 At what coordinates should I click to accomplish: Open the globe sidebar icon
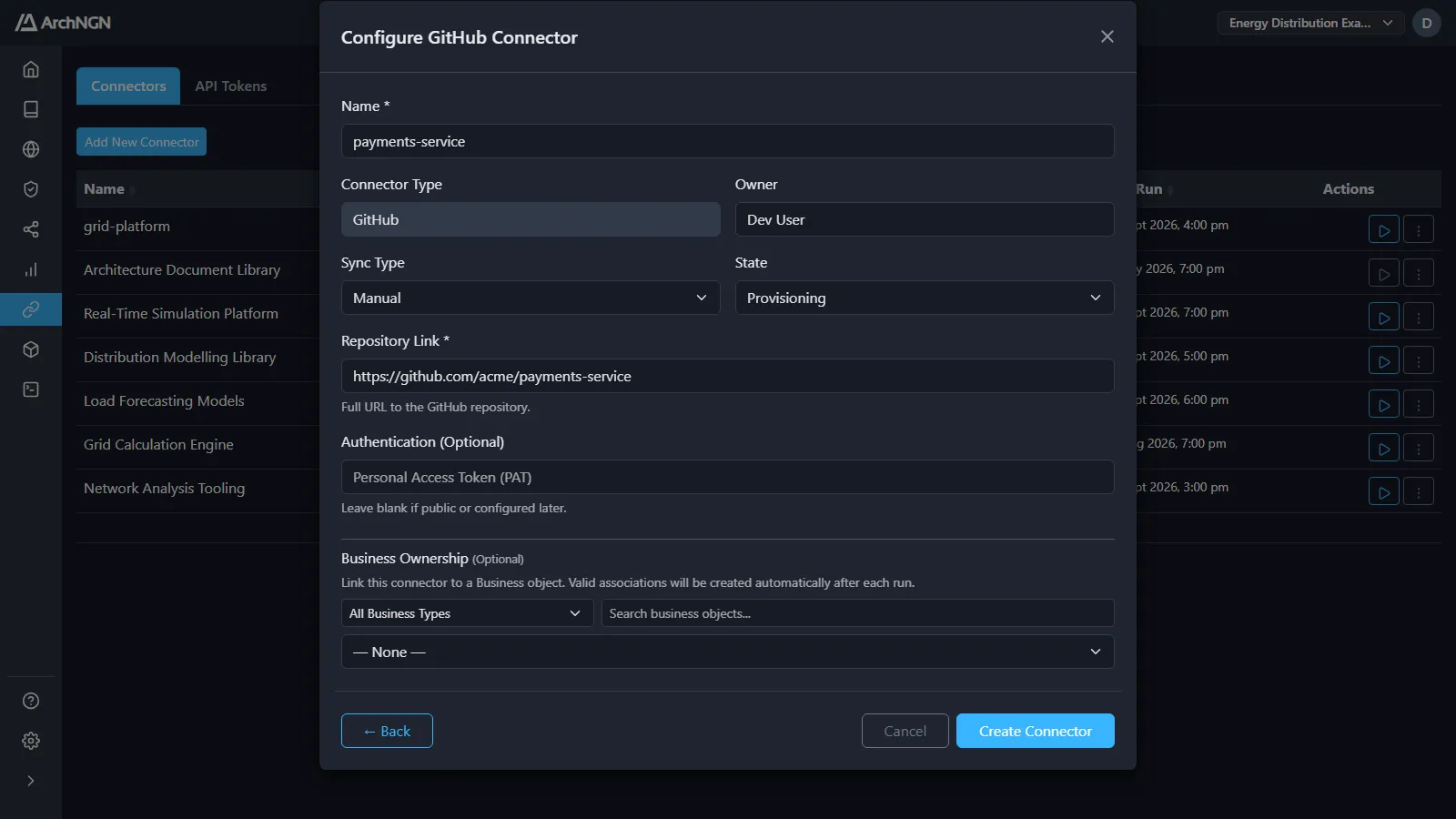coord(31,149)
